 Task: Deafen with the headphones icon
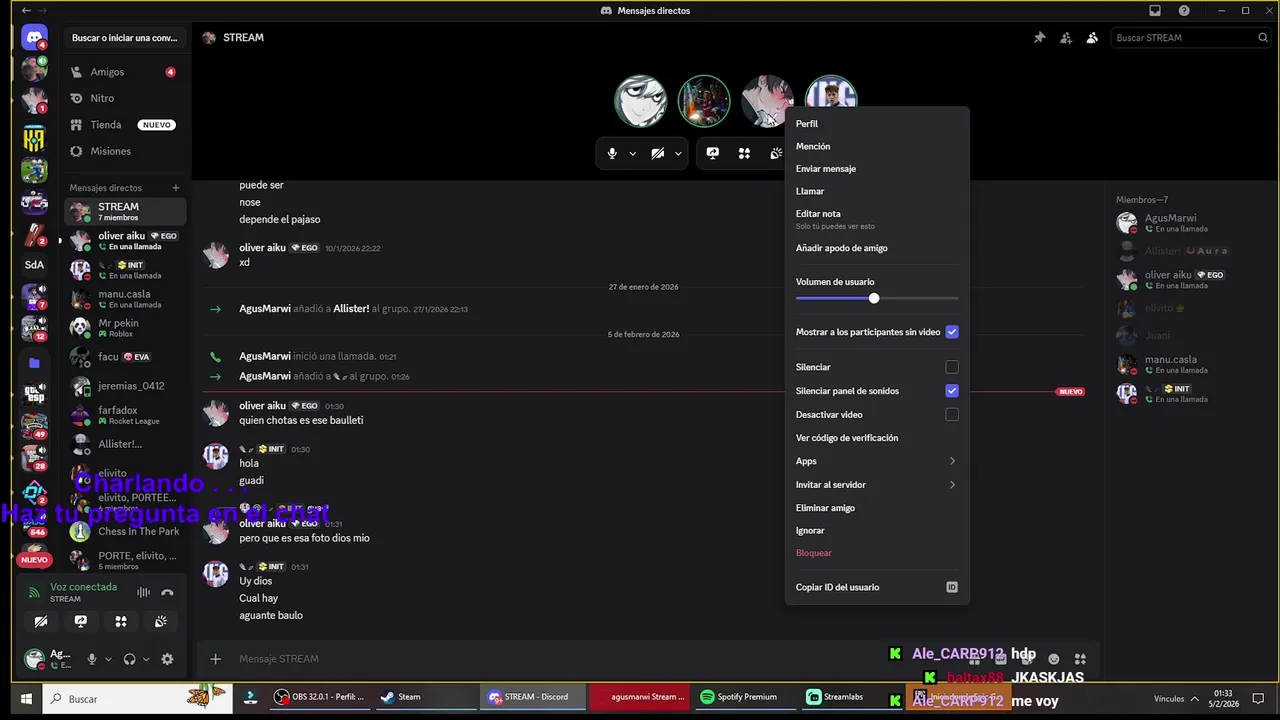(x=129, y=659)
